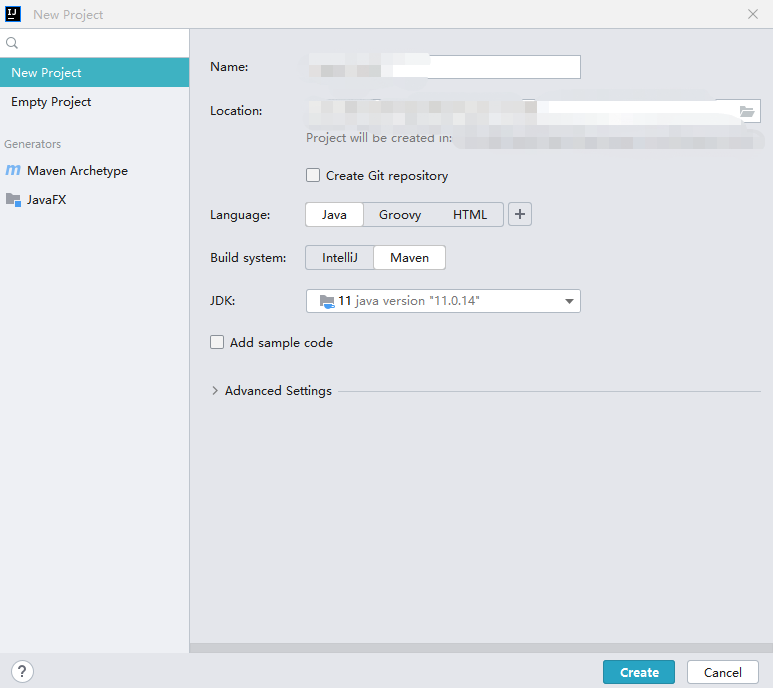
Task: Select Java as the language
Action: 334,215
